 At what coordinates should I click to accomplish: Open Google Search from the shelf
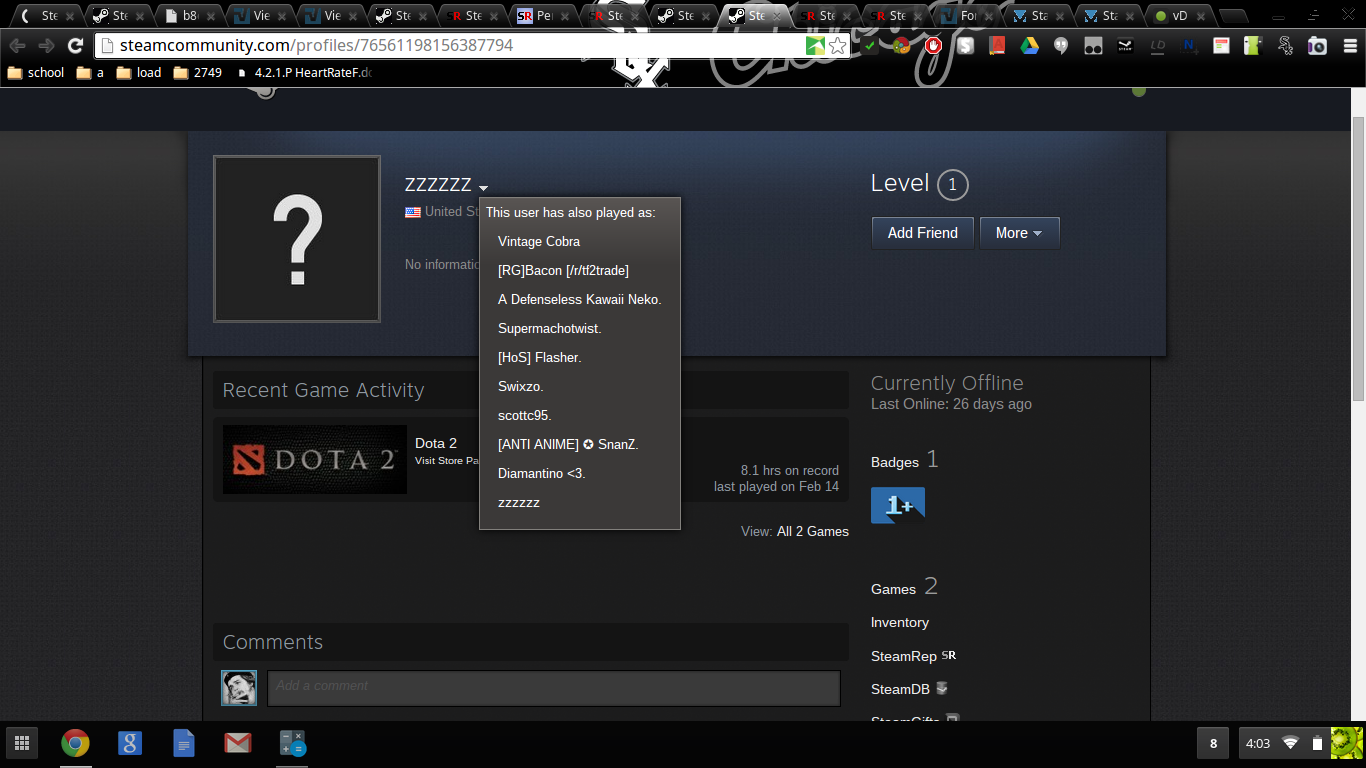tap(129, 743)
